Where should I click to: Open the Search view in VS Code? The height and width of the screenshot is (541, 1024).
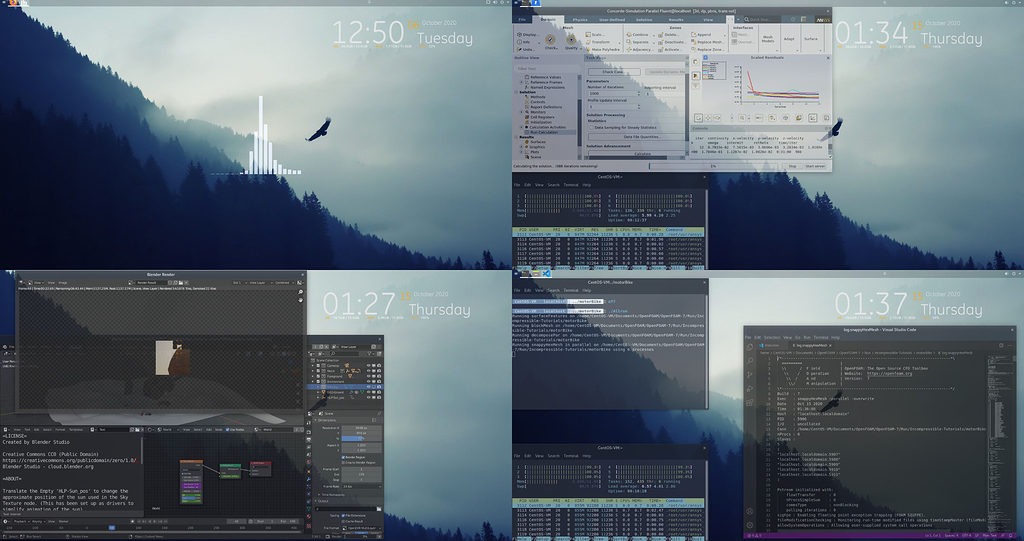click(x=749, y=359)
